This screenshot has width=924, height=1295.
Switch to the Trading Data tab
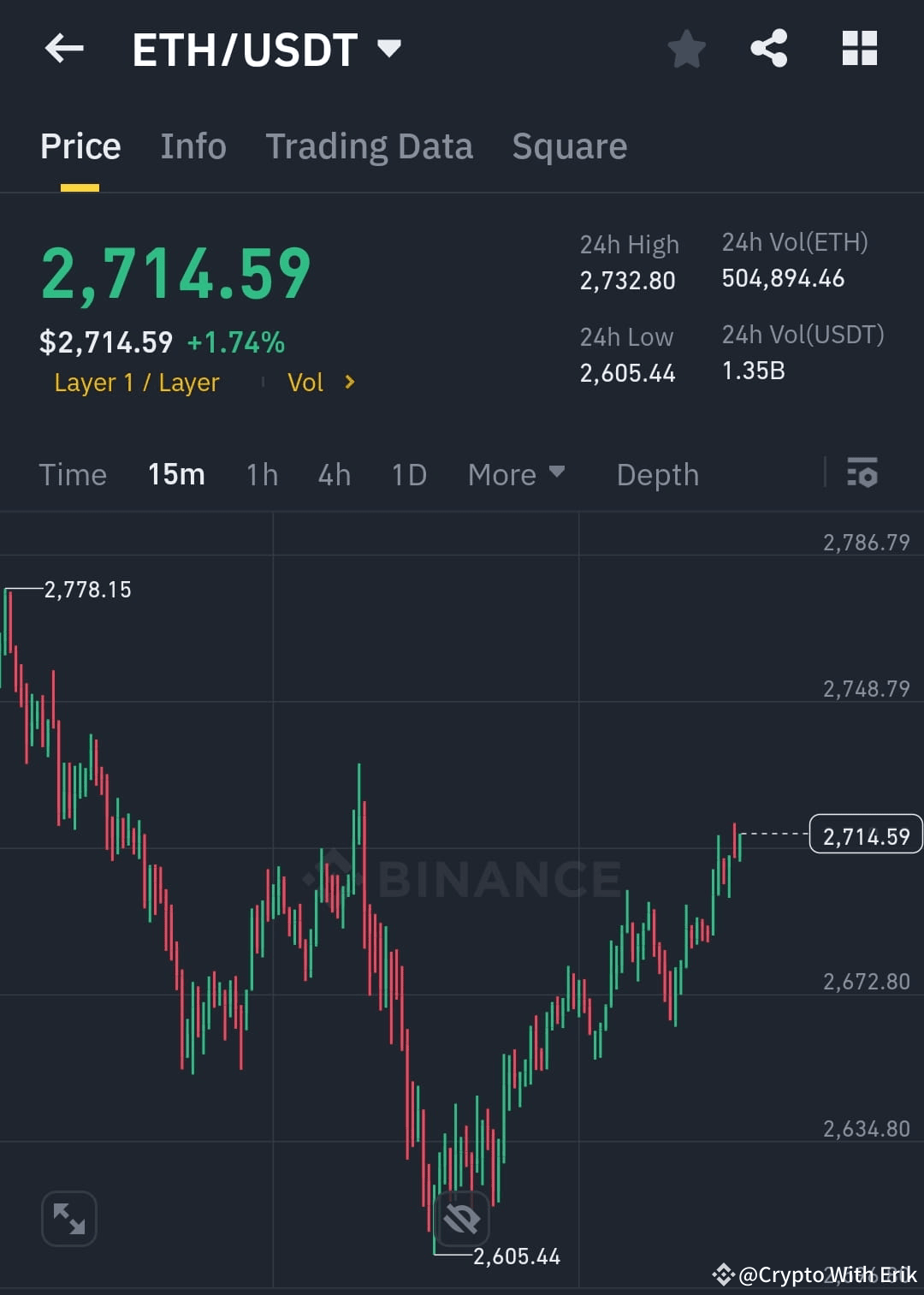click(x=370, y=146)
